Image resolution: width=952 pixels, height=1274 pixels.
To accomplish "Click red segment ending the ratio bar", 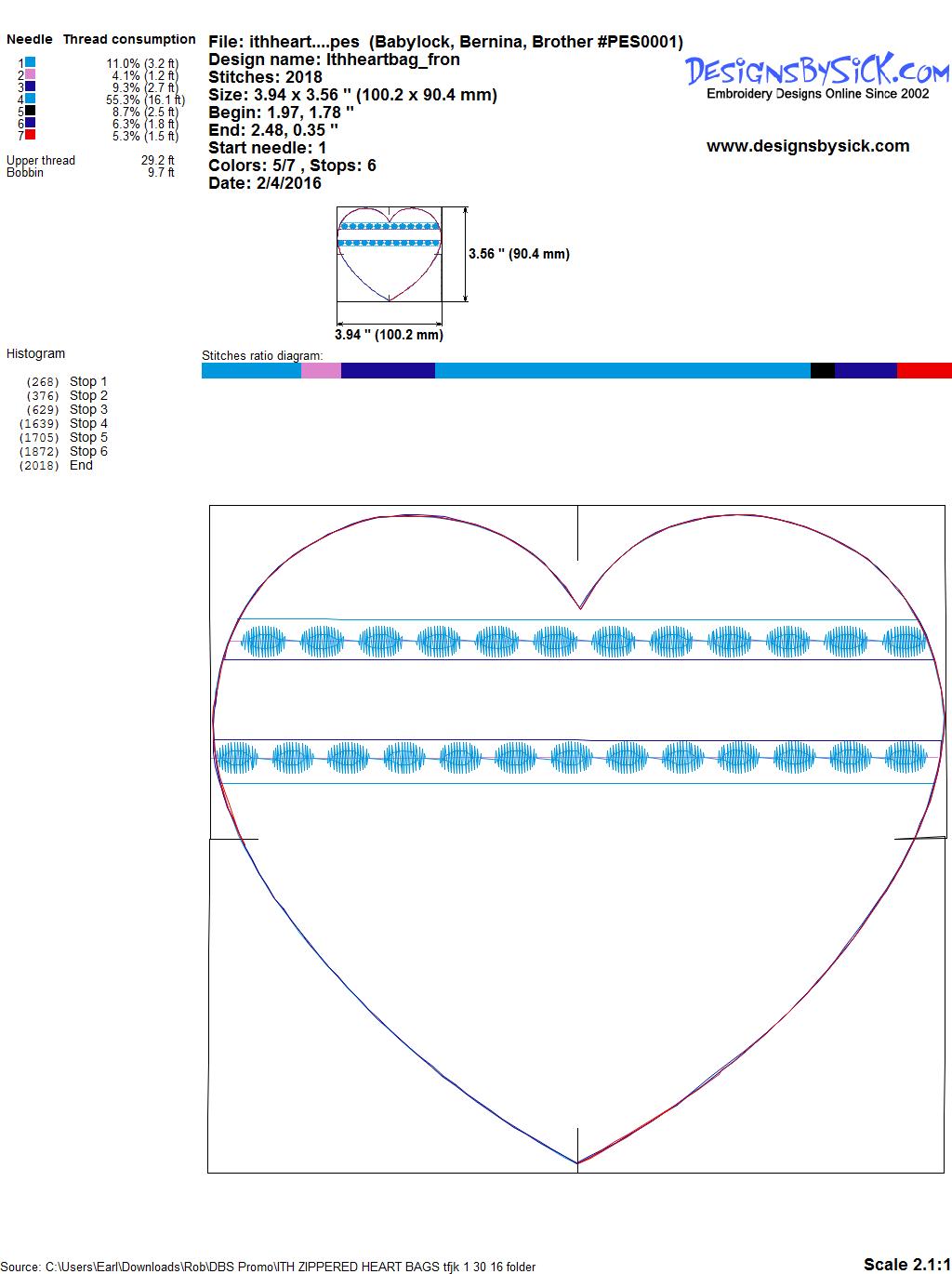I will (923, 370).
